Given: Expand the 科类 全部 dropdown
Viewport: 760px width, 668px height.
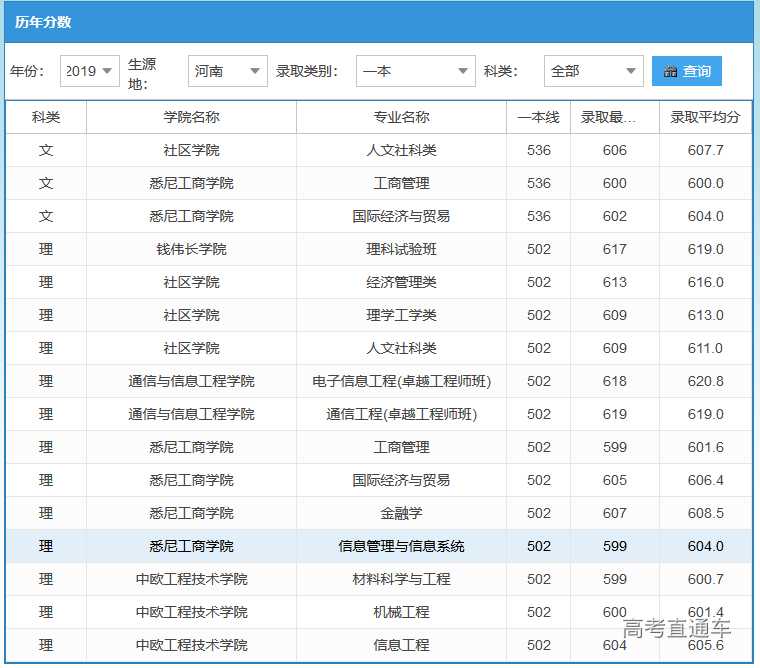Looking at the screenshot, I should tap(593, 71).
